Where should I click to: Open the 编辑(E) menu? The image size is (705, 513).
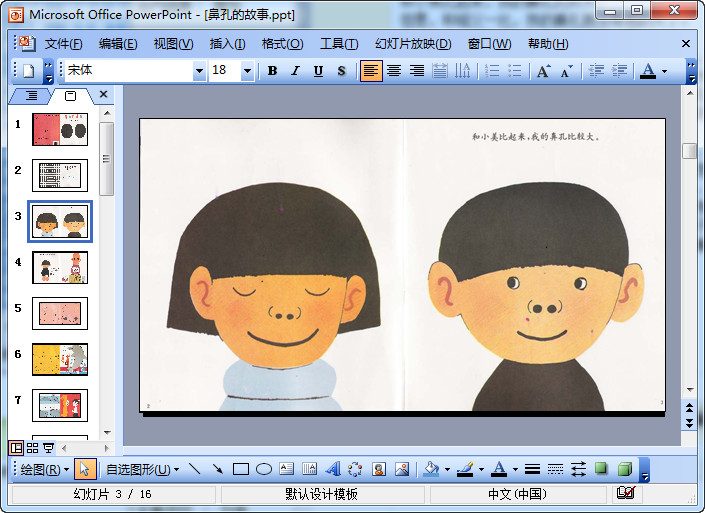118,44
